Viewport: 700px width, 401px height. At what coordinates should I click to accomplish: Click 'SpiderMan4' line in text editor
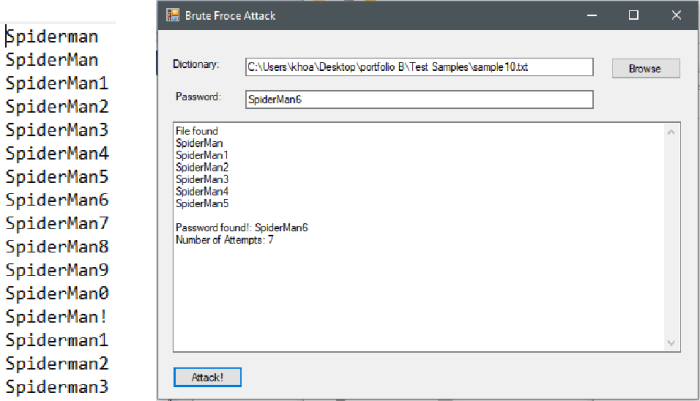(57, 153)
